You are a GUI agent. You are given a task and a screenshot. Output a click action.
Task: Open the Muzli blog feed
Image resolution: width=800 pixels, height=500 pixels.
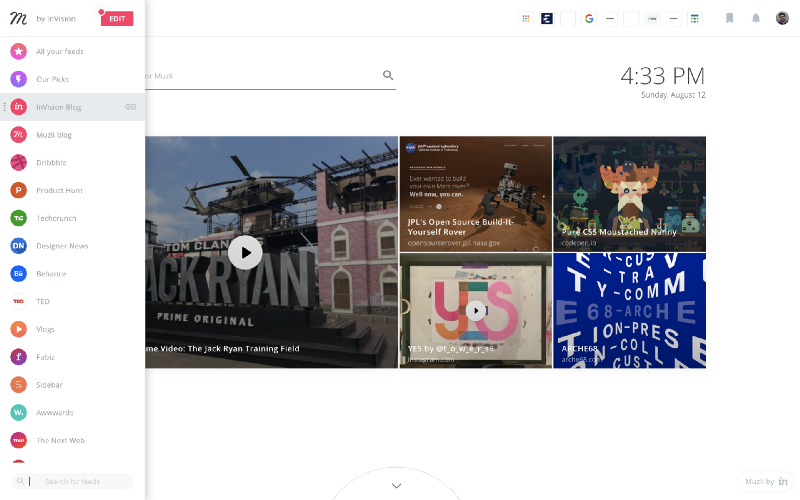point(72,135)
